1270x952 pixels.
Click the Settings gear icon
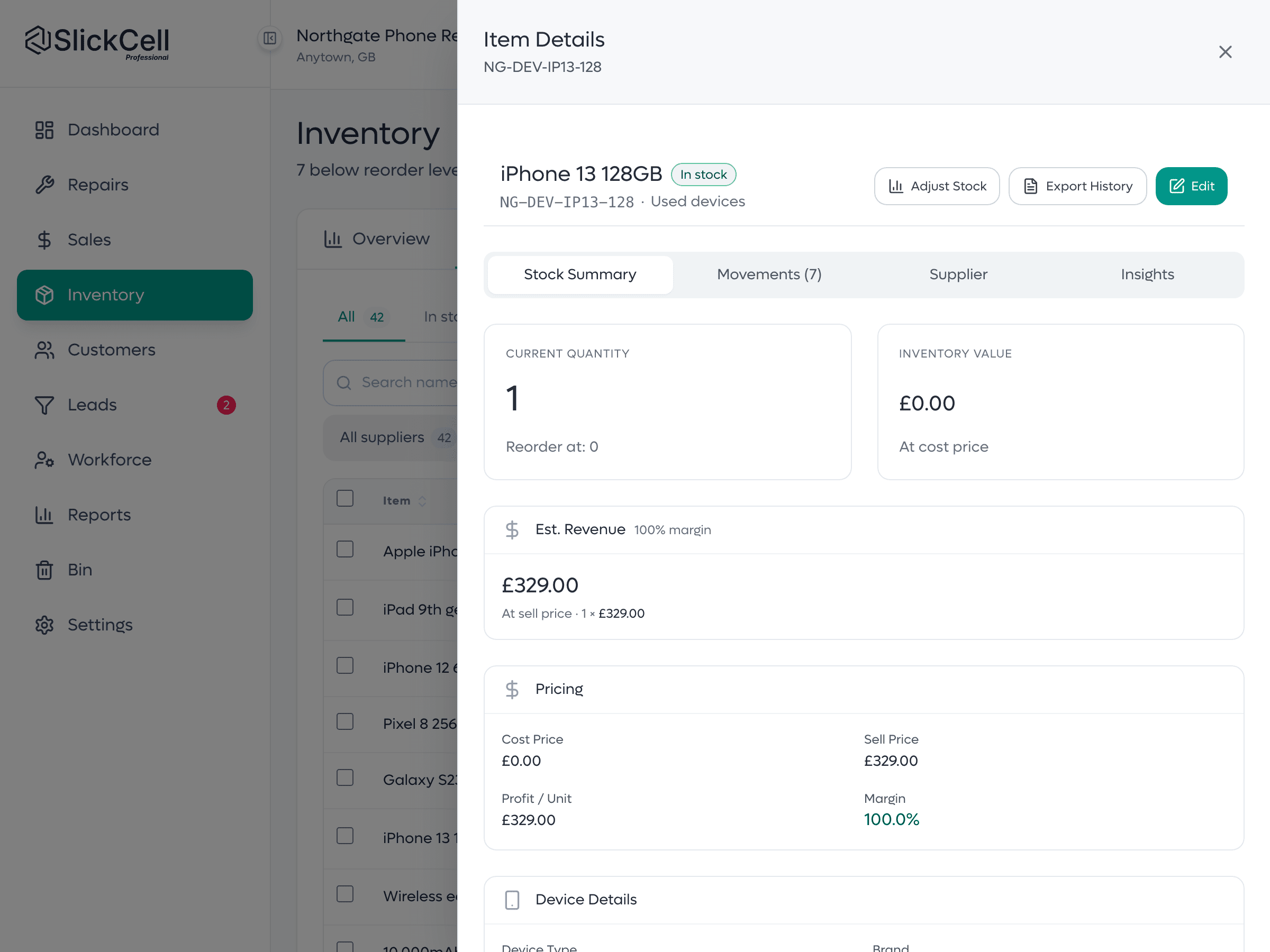point(44,625)
